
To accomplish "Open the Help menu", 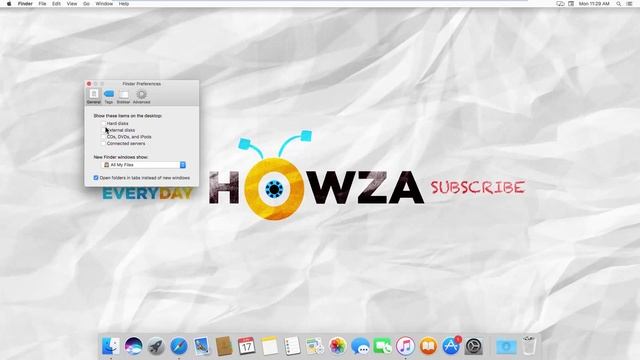I will point(124,4).
